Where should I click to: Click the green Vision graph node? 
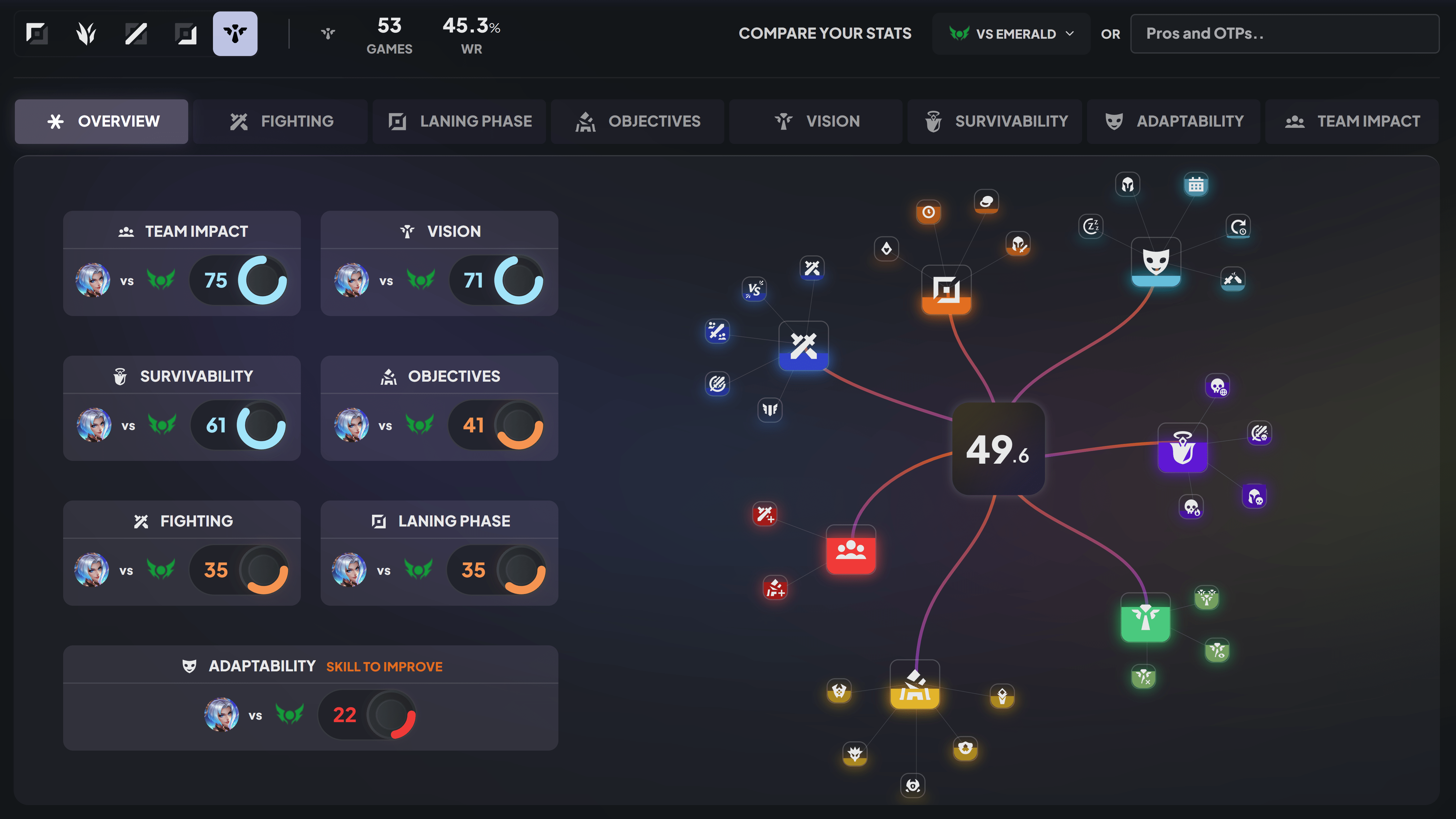(1145, 617)
